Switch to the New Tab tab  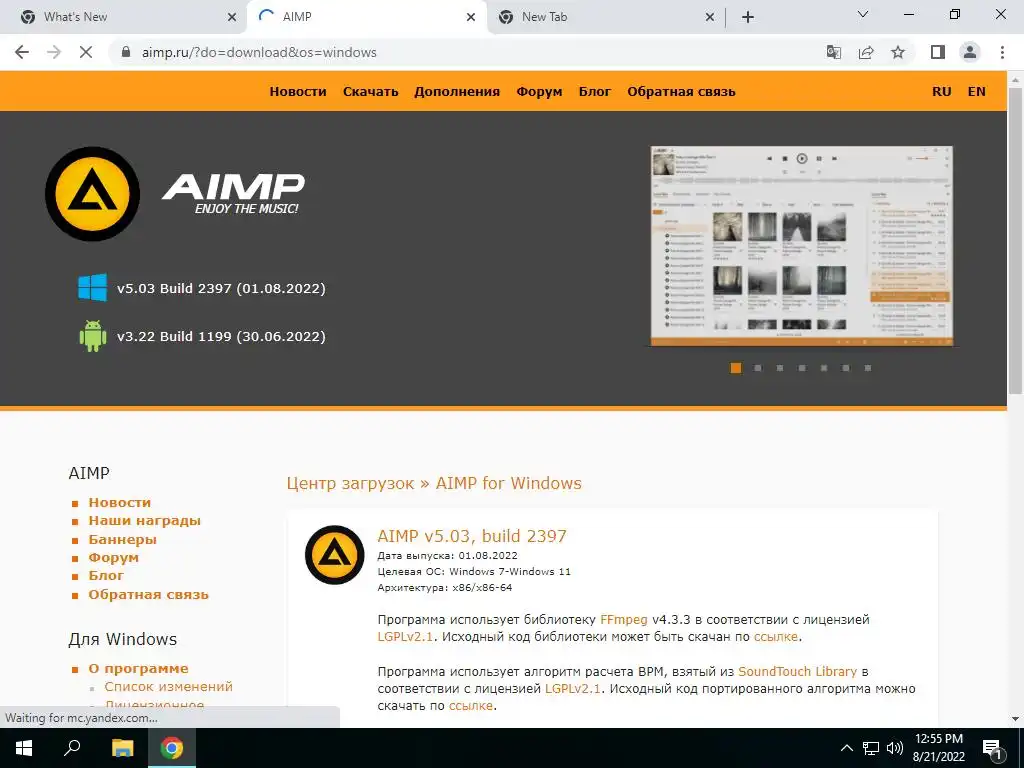point(606,17)
